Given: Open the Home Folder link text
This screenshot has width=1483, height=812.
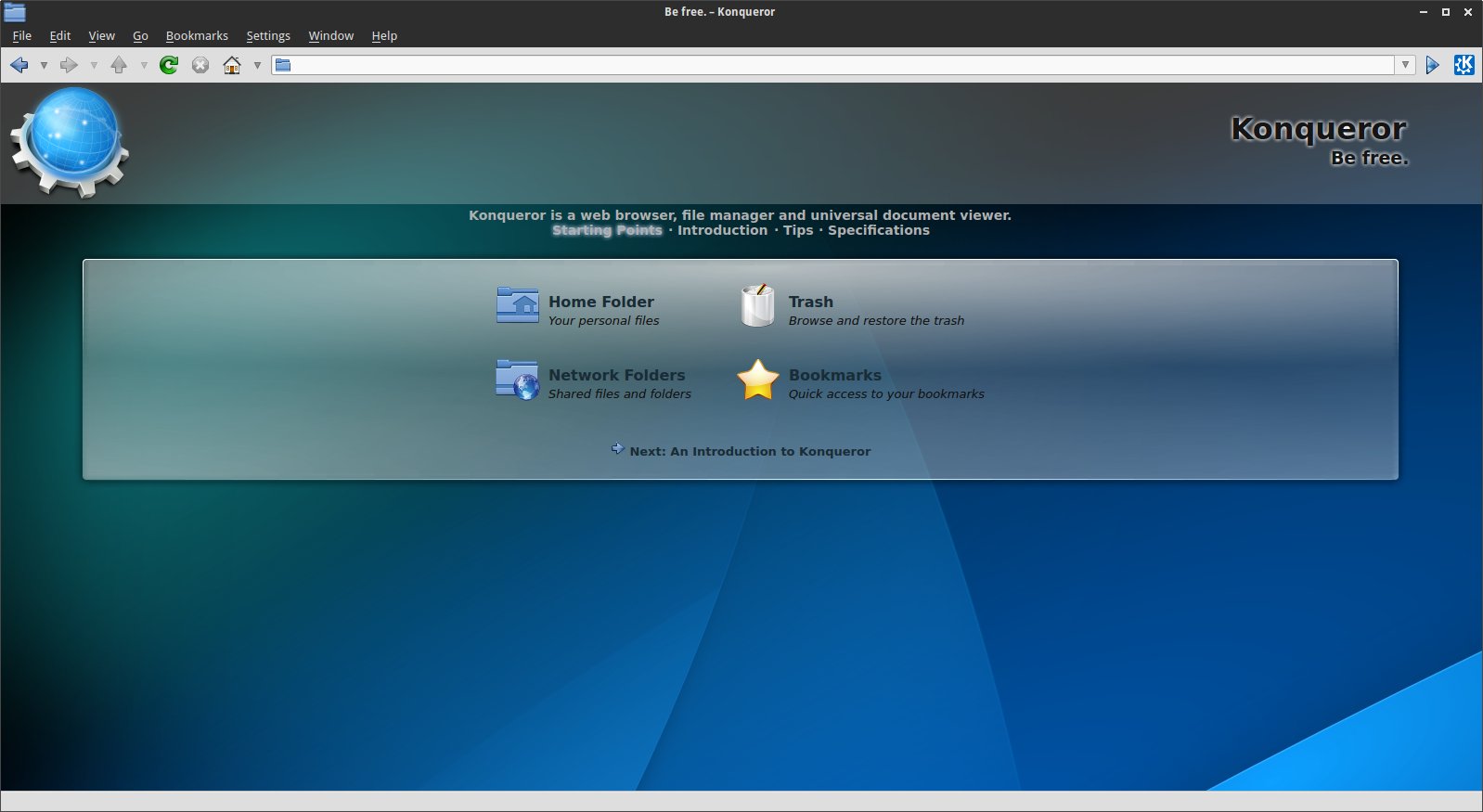Looking at the screenshot, I should tap(601, 302).
